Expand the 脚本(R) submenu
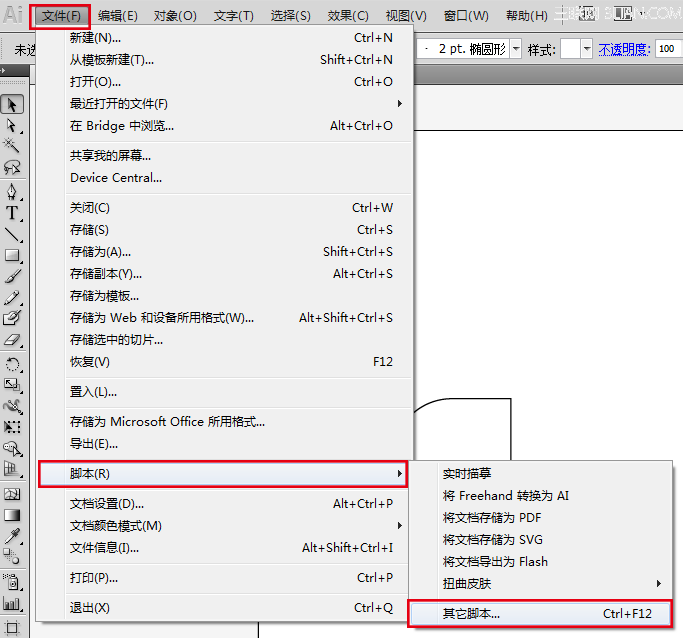Screen dimensions: 683x638 tap(223, 473)
